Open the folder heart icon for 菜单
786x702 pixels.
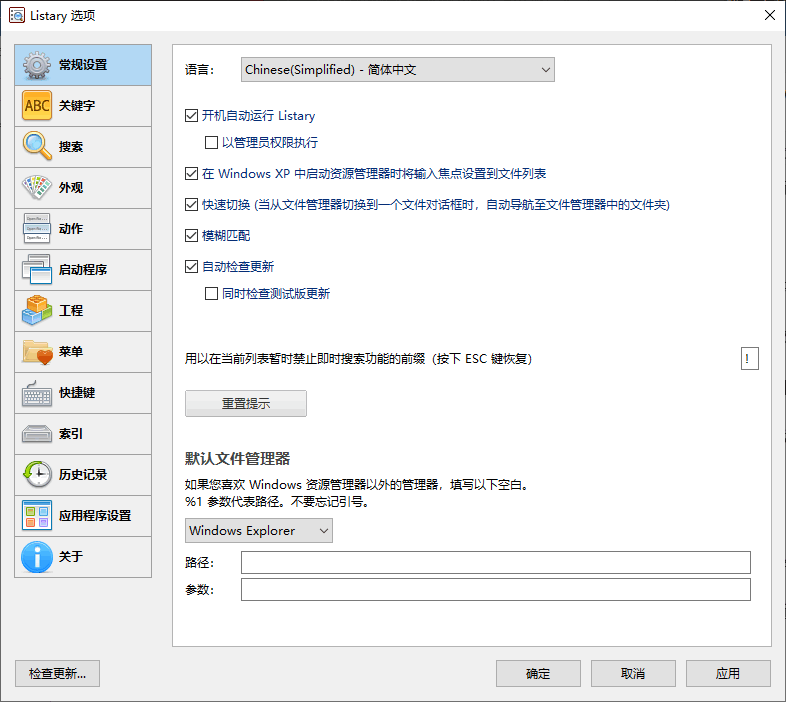point(37,352)
